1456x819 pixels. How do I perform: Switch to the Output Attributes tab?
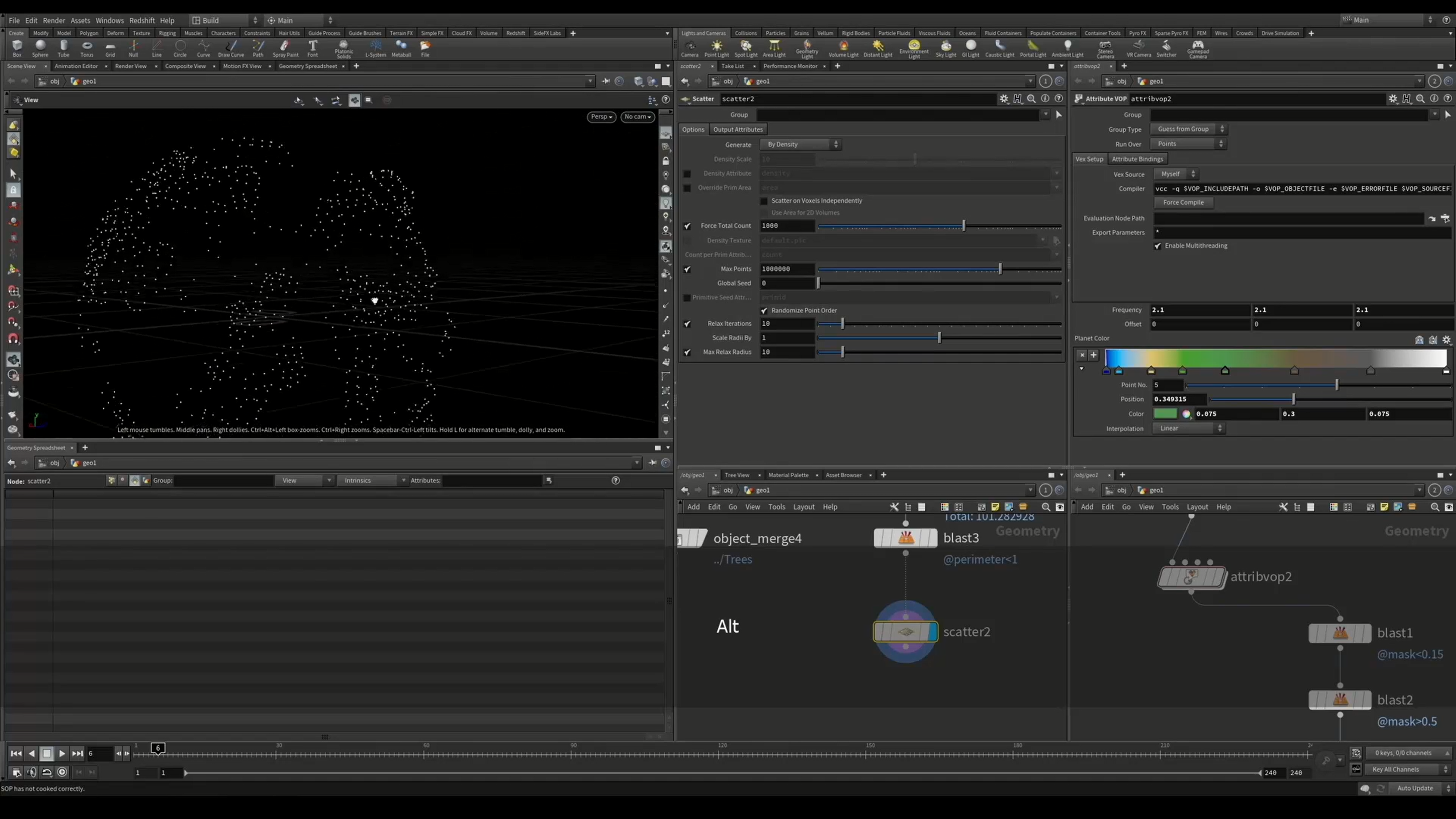[738, 130]
